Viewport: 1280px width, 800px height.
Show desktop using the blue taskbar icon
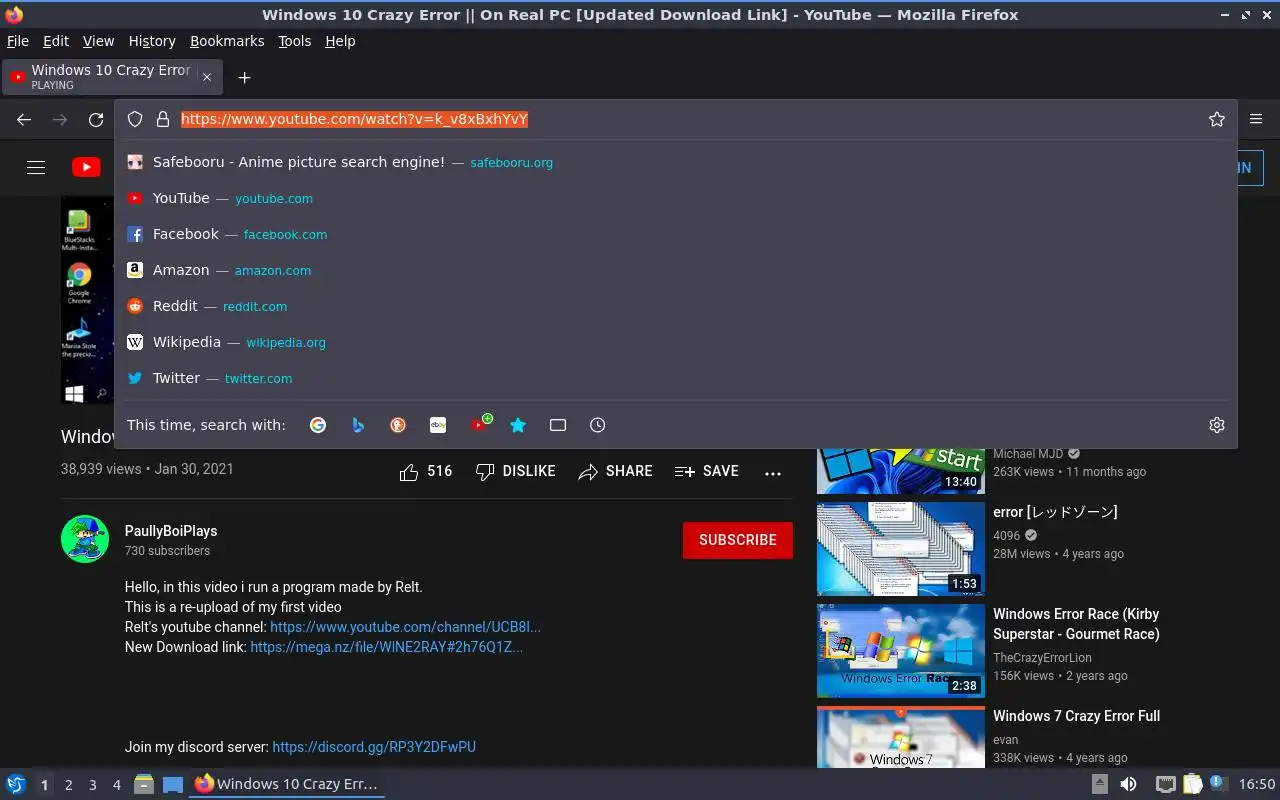(173, 785)
